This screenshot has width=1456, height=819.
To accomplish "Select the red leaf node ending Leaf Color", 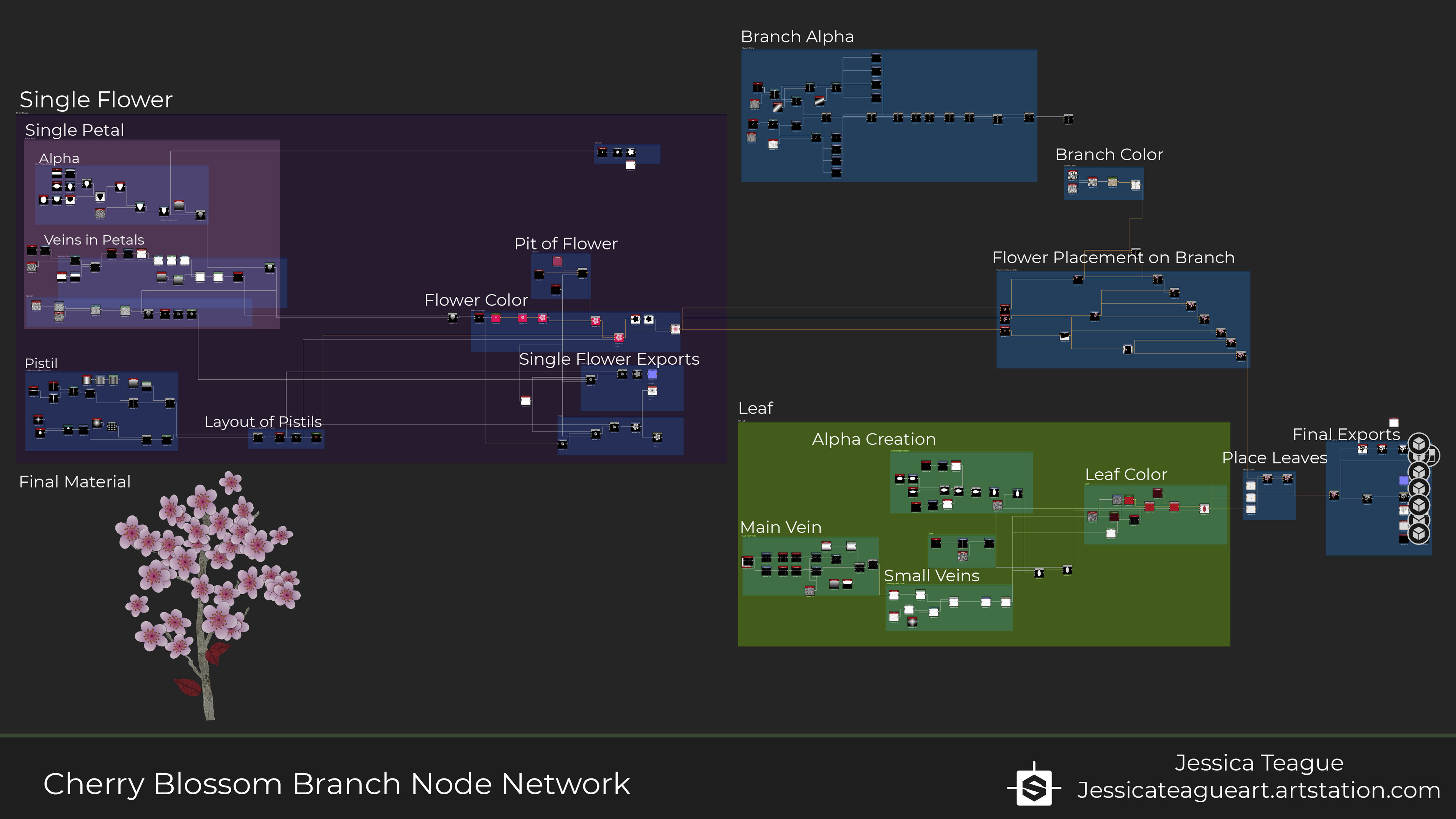I will click(1205, 509).
